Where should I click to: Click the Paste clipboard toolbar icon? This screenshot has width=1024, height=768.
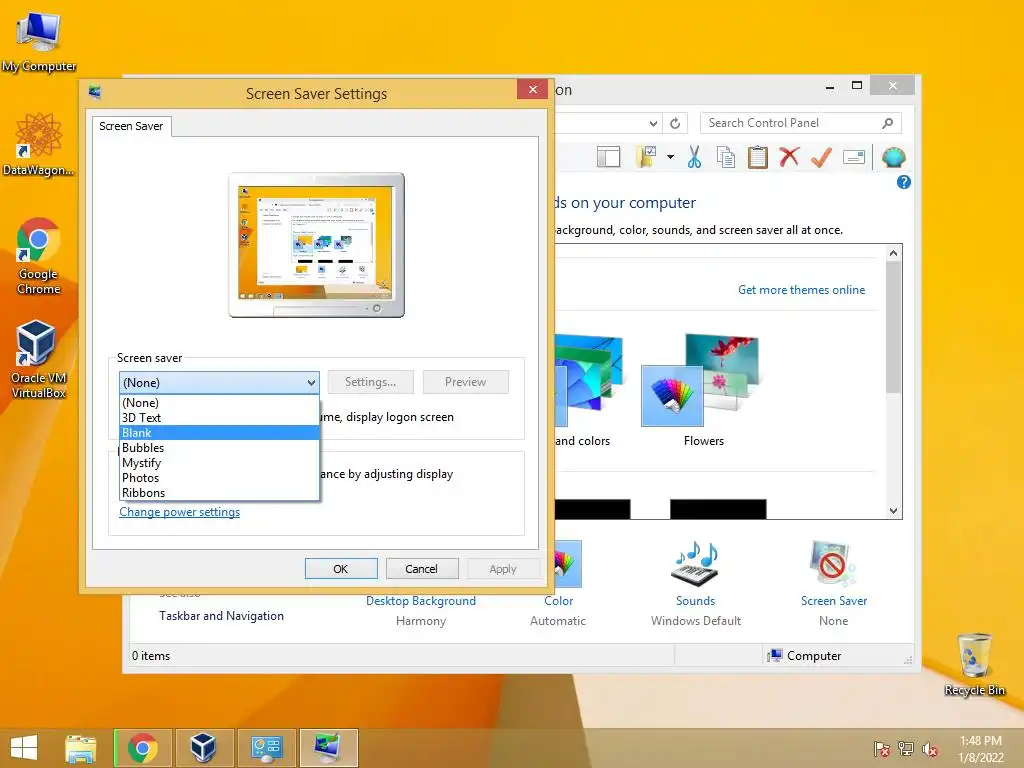(758, 157)
